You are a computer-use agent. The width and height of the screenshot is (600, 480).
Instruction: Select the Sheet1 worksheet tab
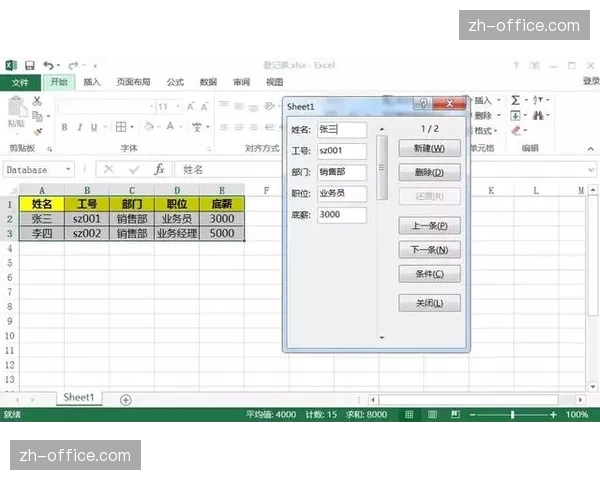(x=79, y=397)
